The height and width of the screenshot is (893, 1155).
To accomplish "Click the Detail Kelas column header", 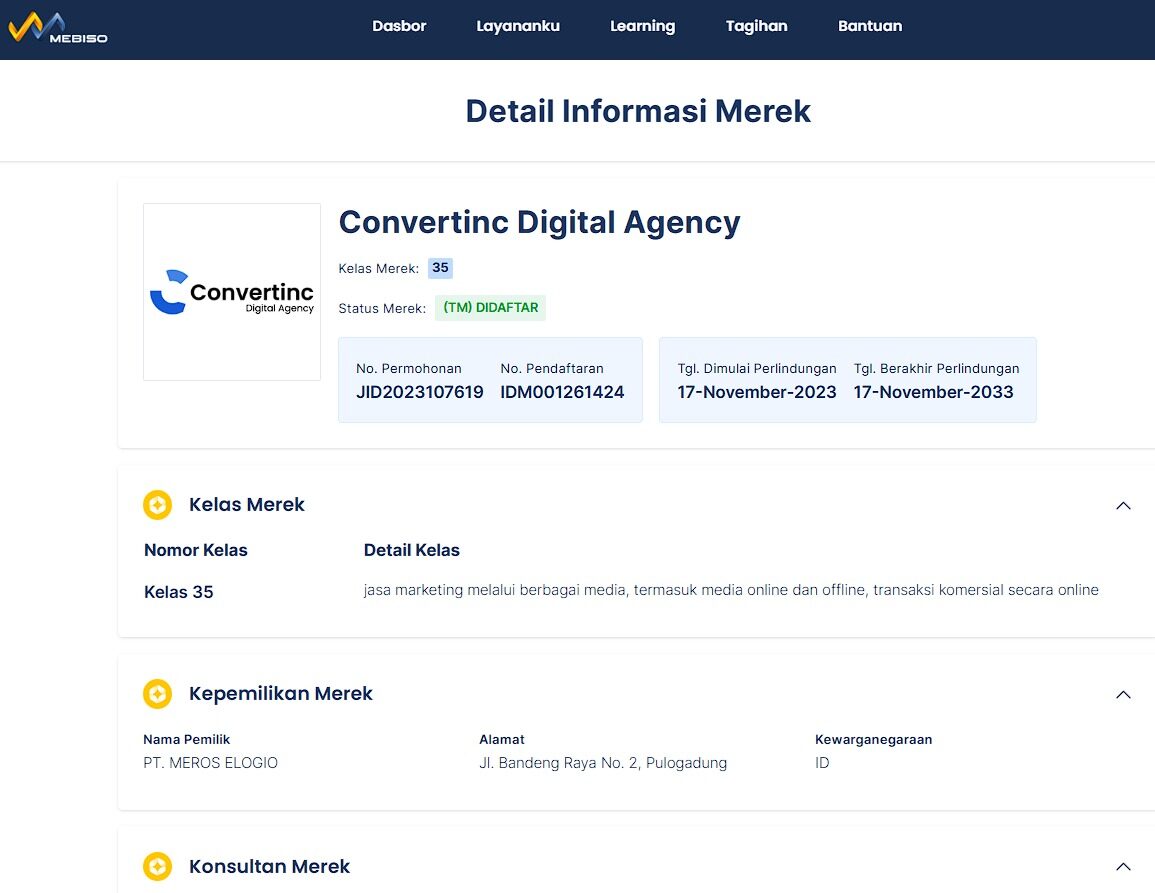I will click(412, 550).
